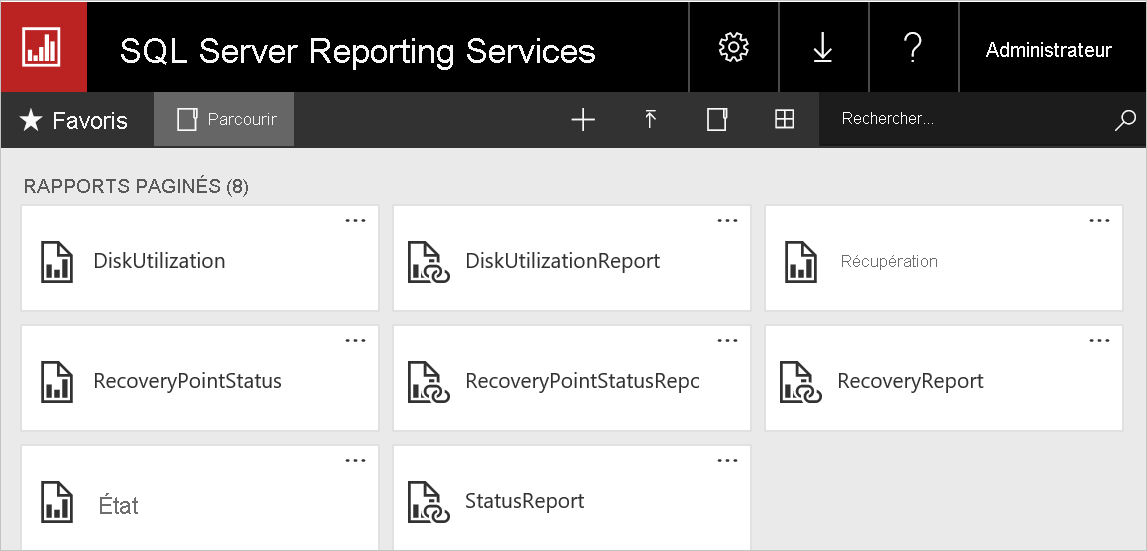
Task: Show more options for StatusReport
Action: [x=727, y=461]
